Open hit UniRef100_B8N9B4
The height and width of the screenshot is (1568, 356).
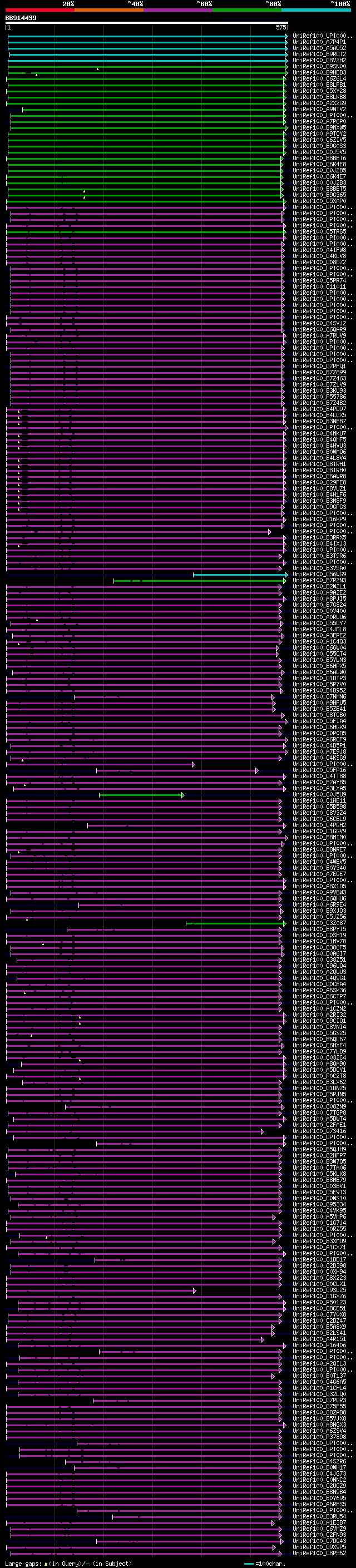pyautogui.click(x=319, y=1492)
